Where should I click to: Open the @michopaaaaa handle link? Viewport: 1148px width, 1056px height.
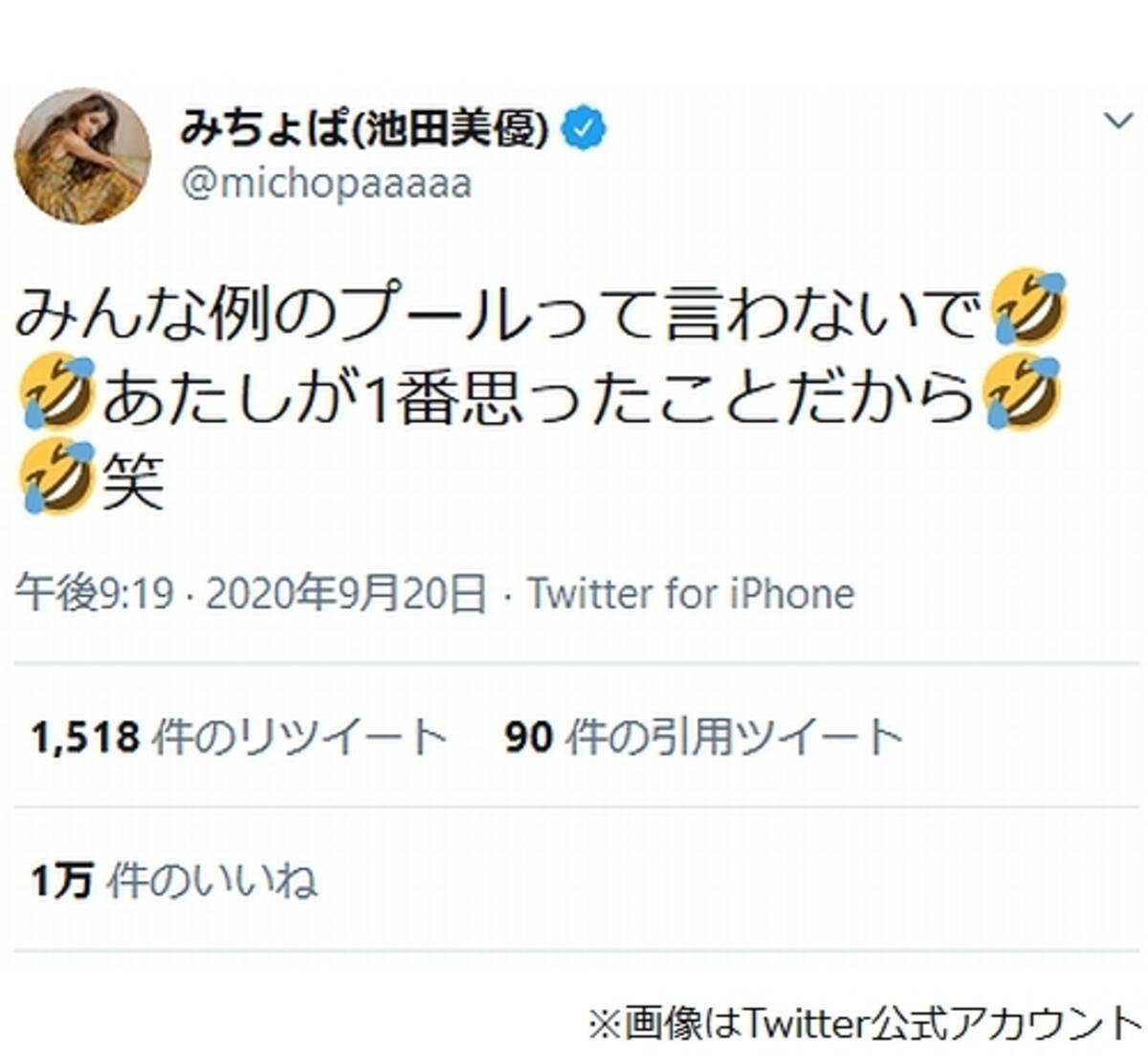[326, 183]
